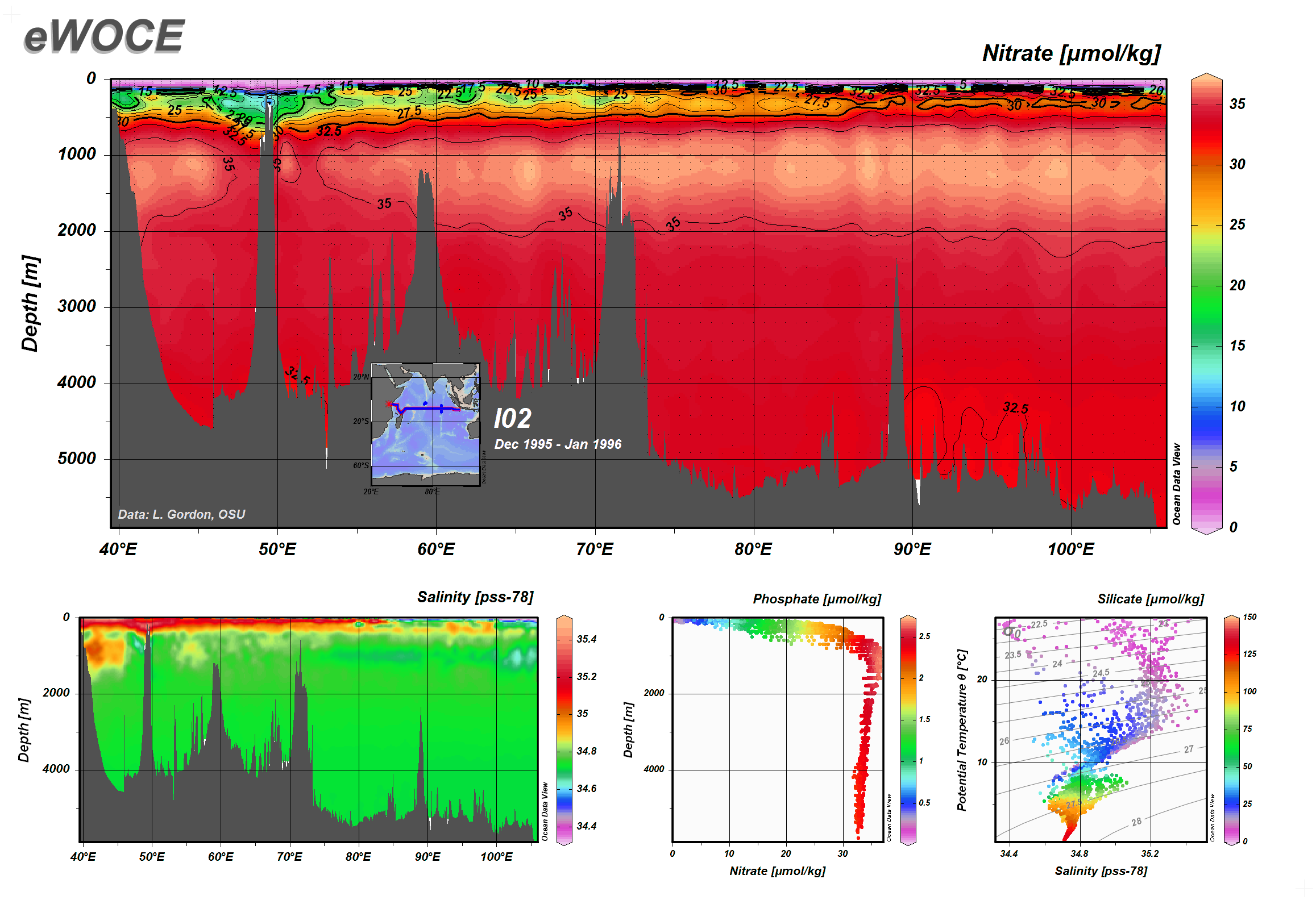Click the large "Depth [m]" label of nitrate section
Image resolution: width=1316 pixels, height=900 pixels.
(x=30, y=303)
